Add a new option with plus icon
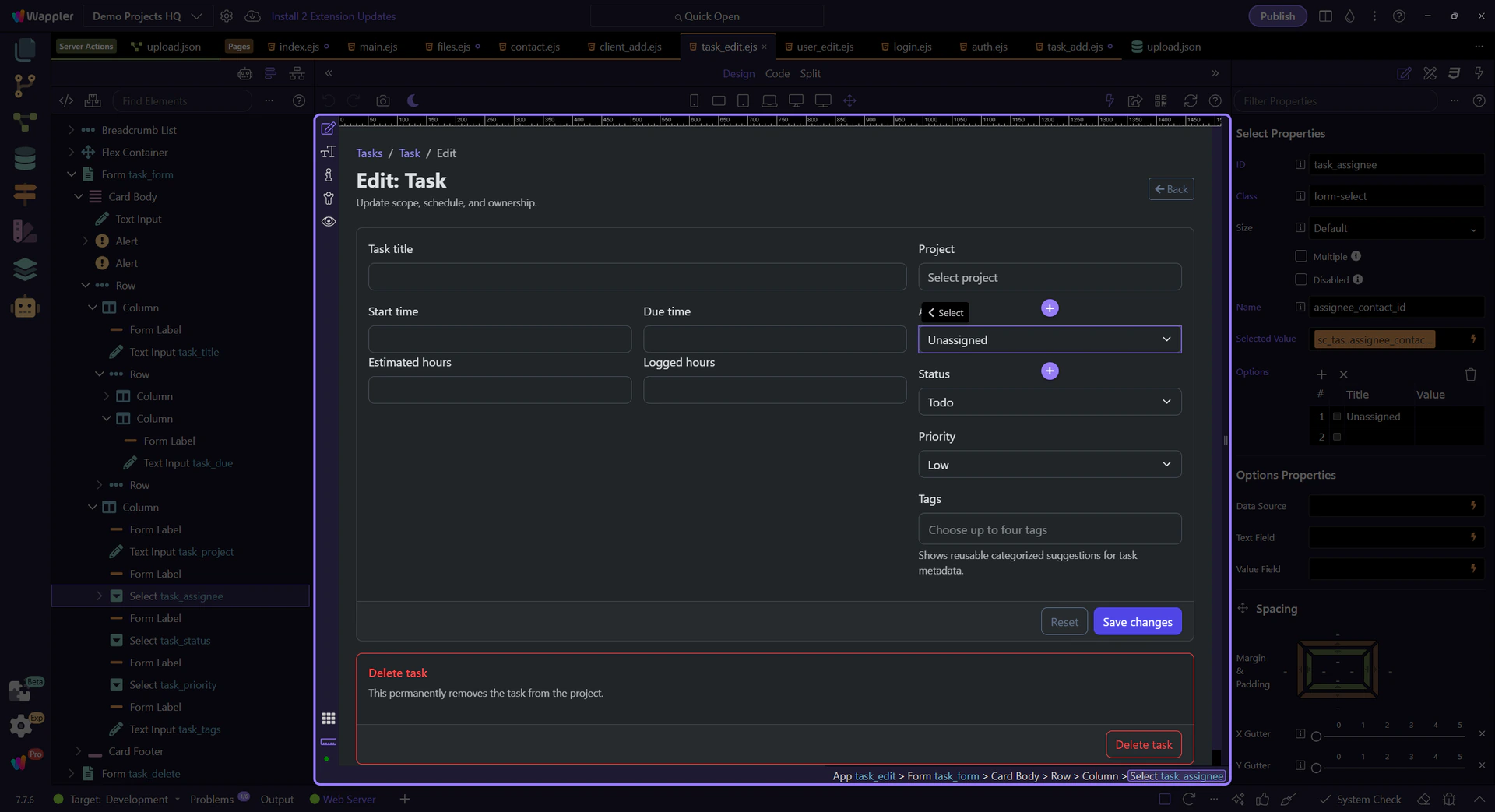Image resolution: width=1495 pixels, height=812 pixels. point(1321,374)
